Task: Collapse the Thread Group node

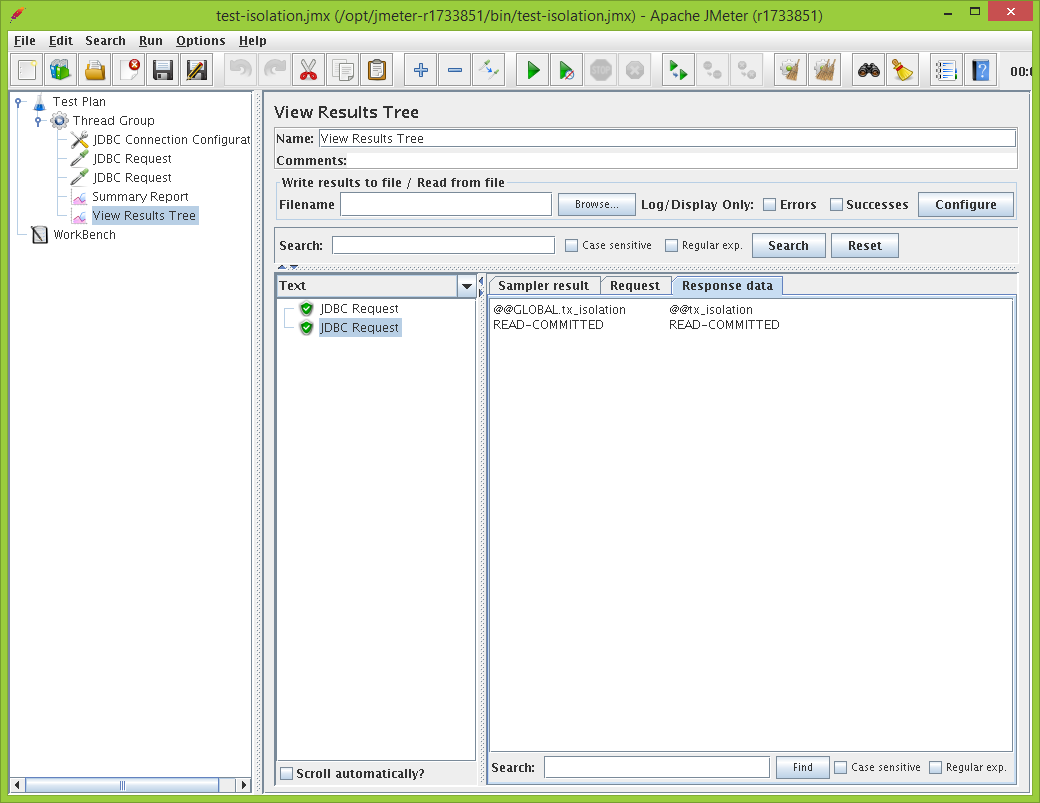Action: 38,121
